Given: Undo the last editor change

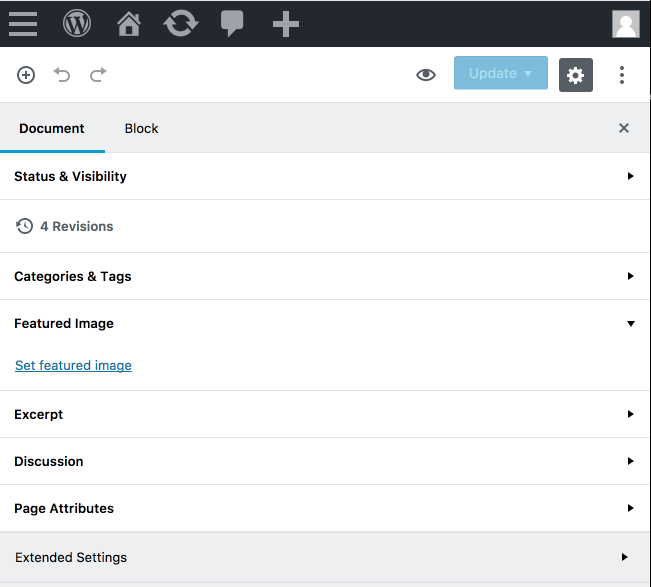Looking at the screenshot, I should (62, 75).
